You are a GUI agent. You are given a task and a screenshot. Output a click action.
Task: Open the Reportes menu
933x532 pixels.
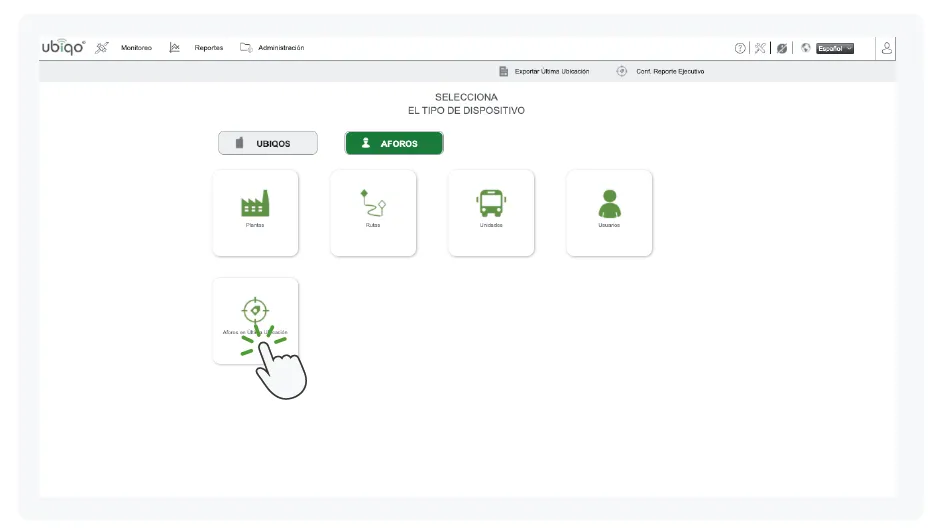click(x=209, y=48)
